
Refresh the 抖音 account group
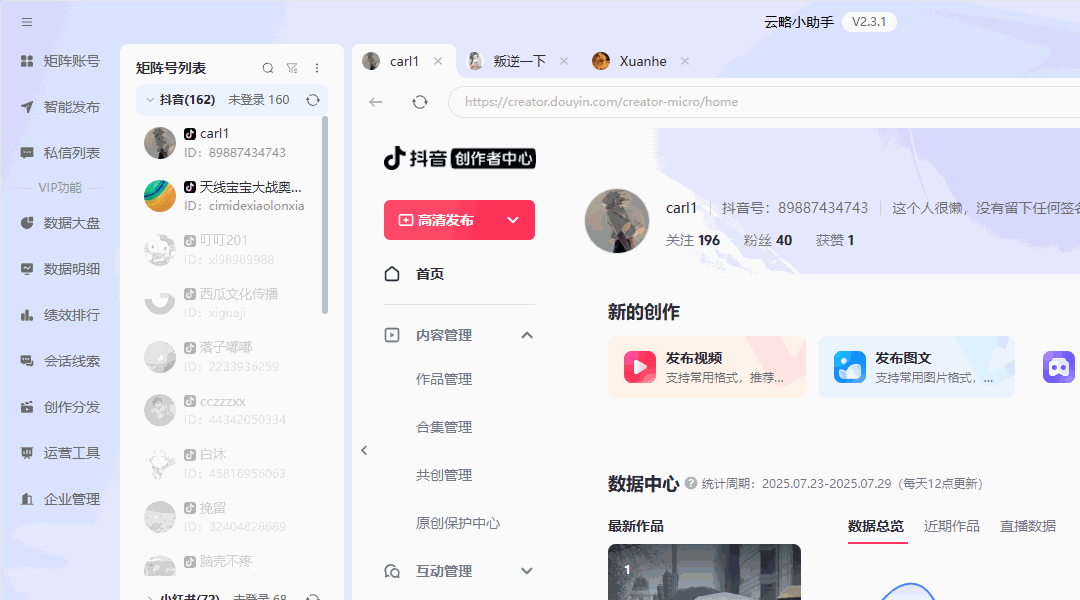click(313, 100)
